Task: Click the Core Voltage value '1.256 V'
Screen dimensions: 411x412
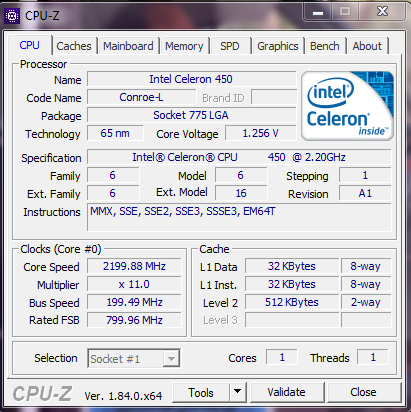Action: (x=260, y=133)
